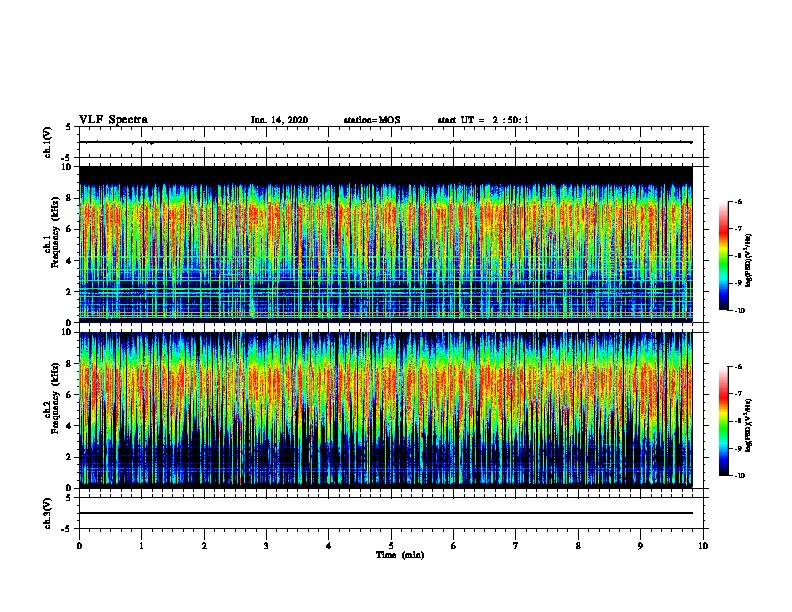Click the "start UT = 2 :50: 1" text
792x612 pixels.
(483, 120)
